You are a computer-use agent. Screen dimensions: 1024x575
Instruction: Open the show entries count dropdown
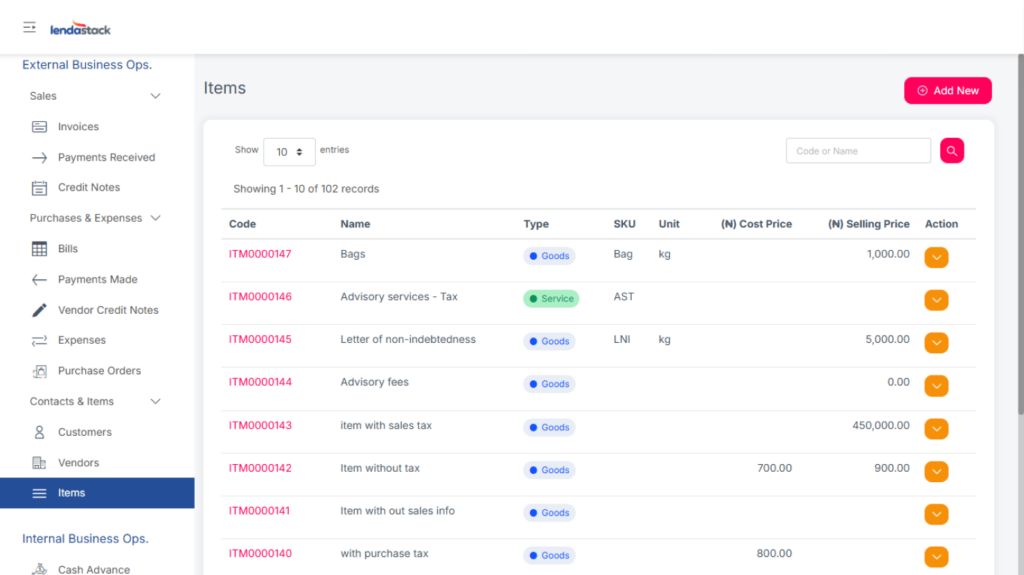[x=289, y=152]
